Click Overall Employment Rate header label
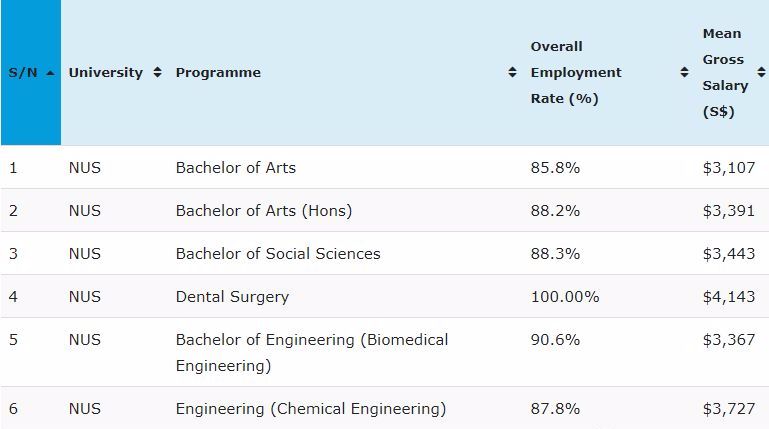769x429 pixels. tap(576, 73)
